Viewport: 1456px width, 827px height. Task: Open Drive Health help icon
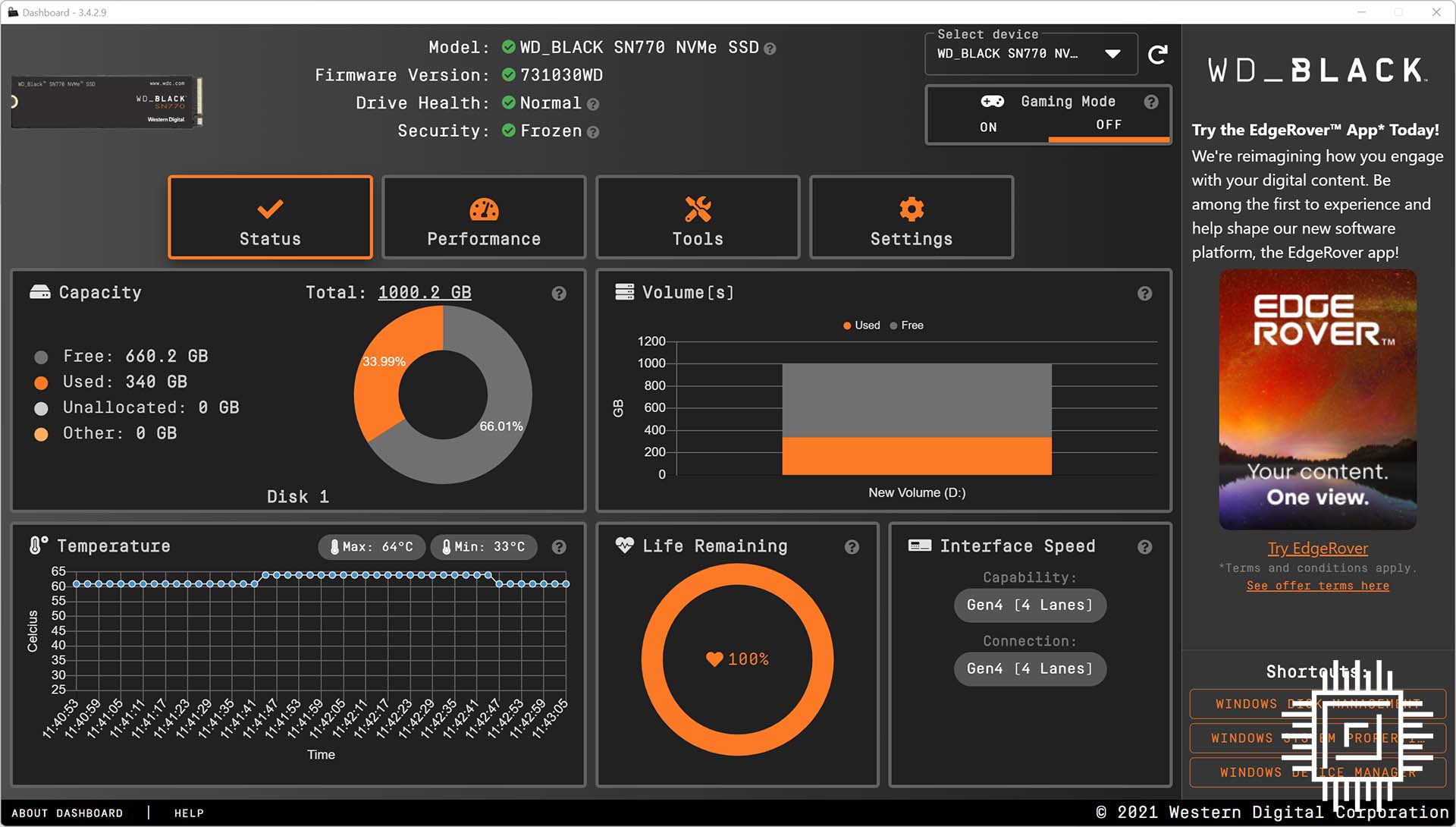point(593,104)
